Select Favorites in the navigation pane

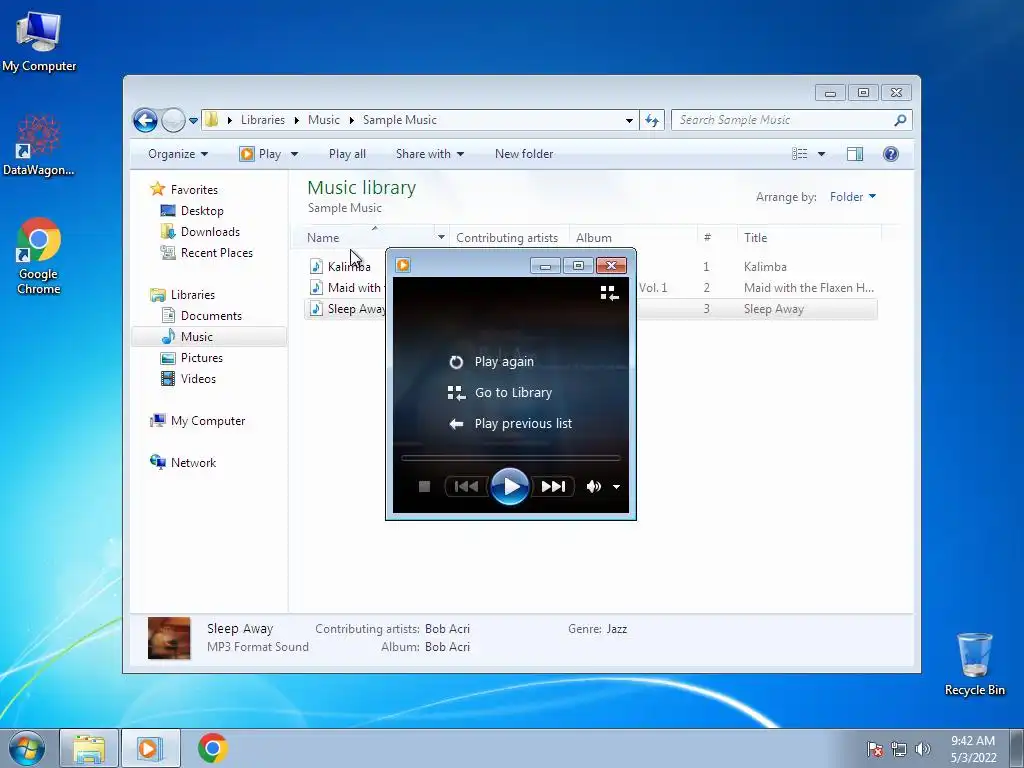click(x=184, y=189)
